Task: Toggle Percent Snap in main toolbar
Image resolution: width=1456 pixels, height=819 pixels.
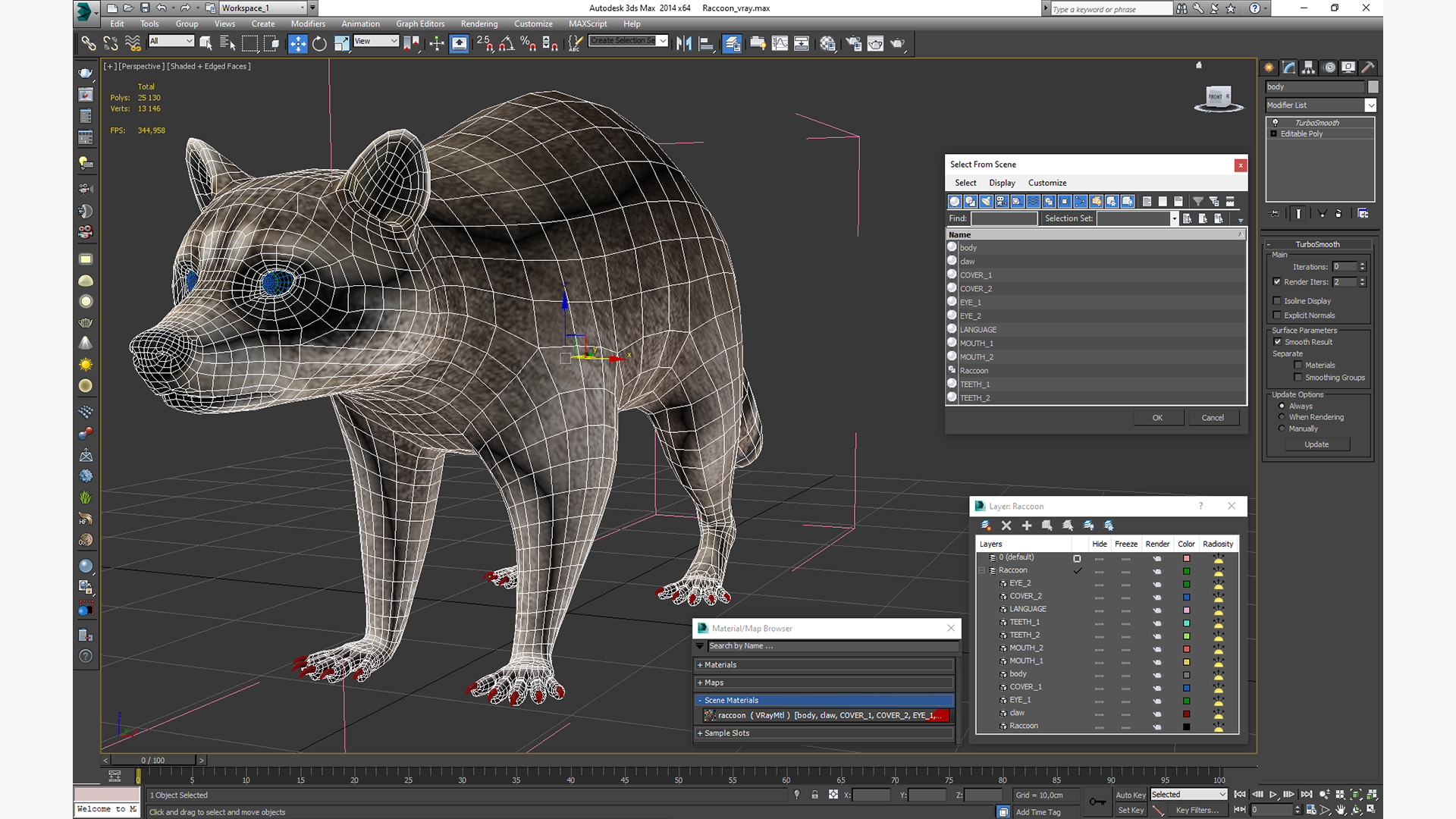Action: pos(528,43)
